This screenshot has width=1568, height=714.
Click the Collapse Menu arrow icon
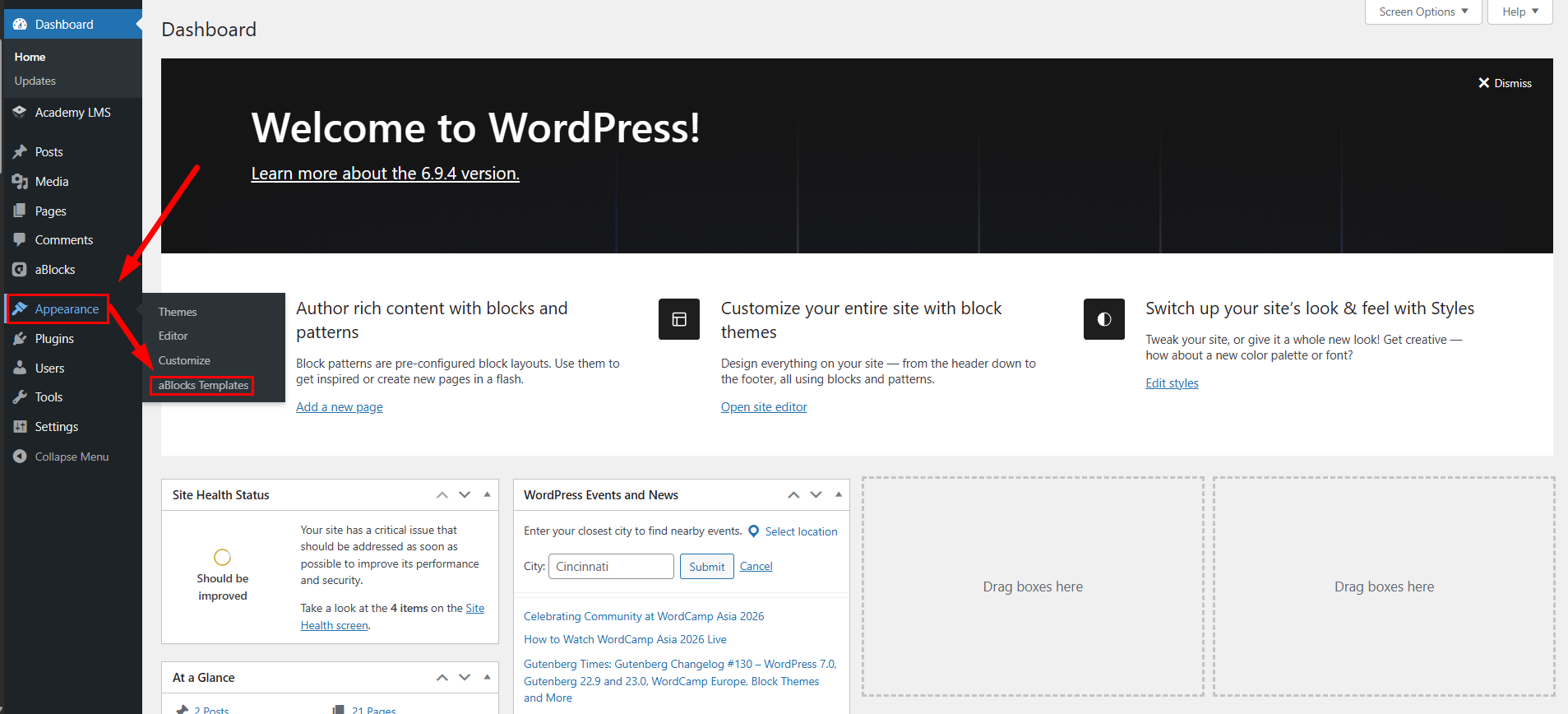(x=20, y=457)
